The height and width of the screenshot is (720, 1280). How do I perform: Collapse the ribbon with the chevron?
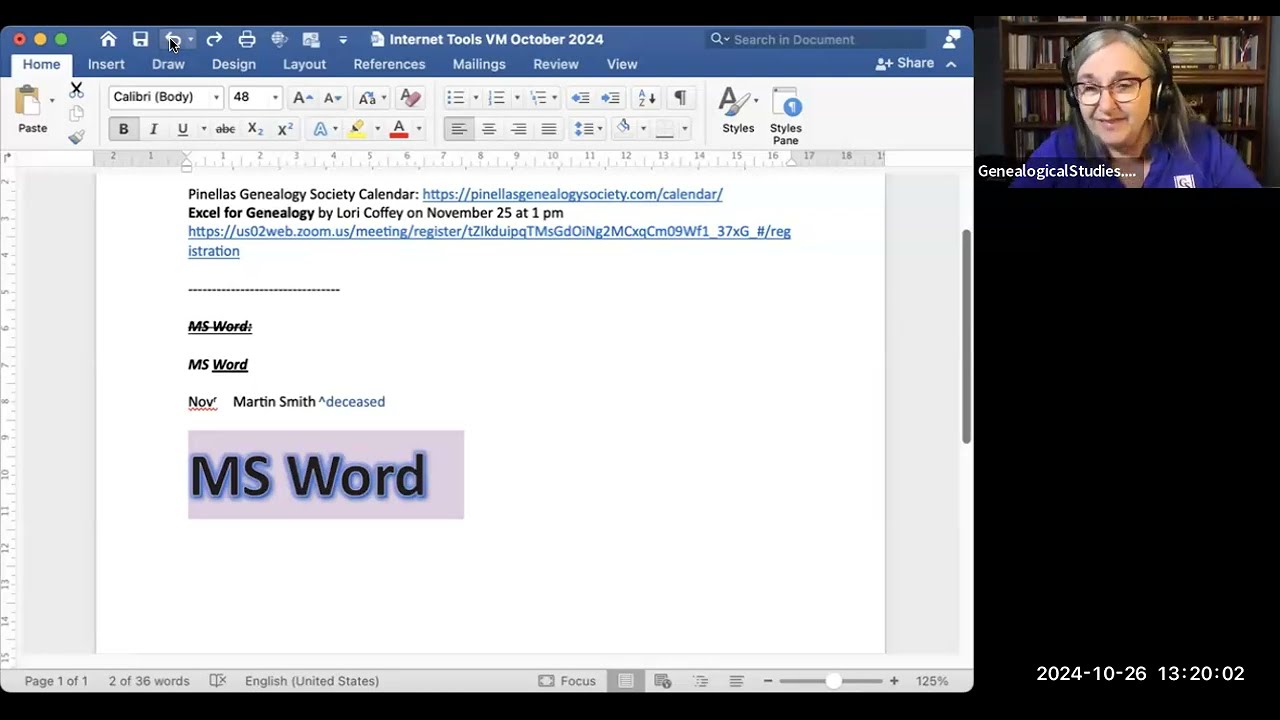tap(951, 64)
